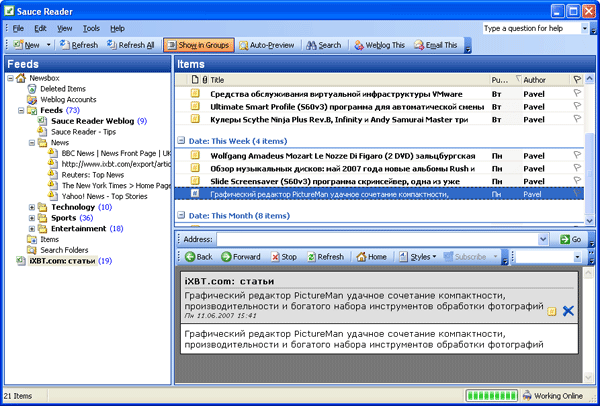Sort by the Author column header
This screenshot has width=600, height=406.
point(545,80)
